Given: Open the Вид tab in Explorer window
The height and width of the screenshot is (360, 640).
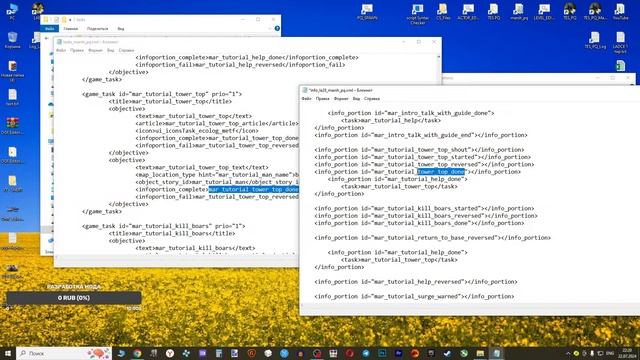Looking at the screenshot, I should [121, 29].
